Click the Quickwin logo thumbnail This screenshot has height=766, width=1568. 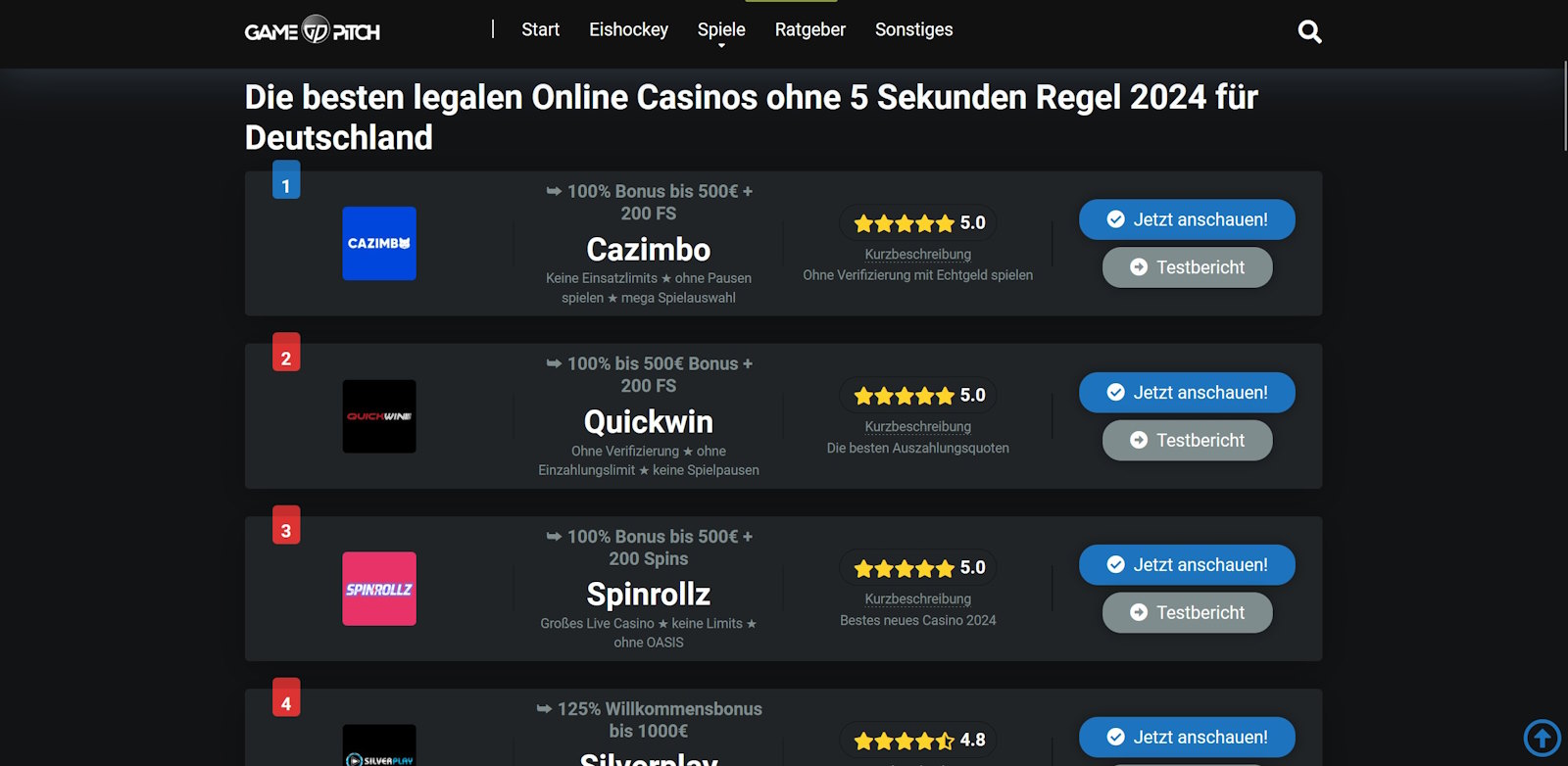pos(379,416)
